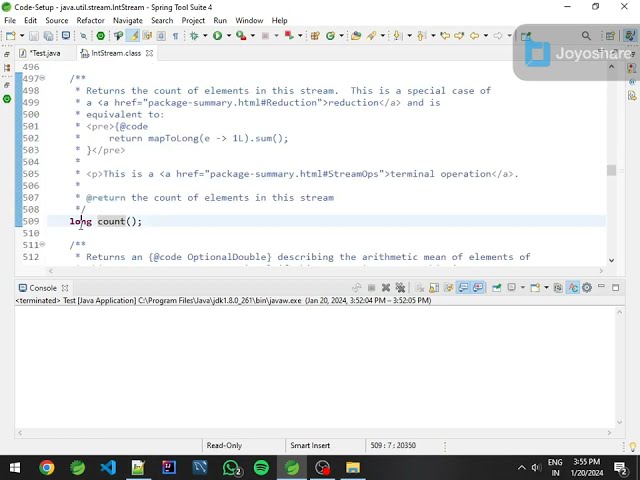Click the editor vertical scrollbar thumb
Screen dimensions: 640x480
click(x=611, y=170)
